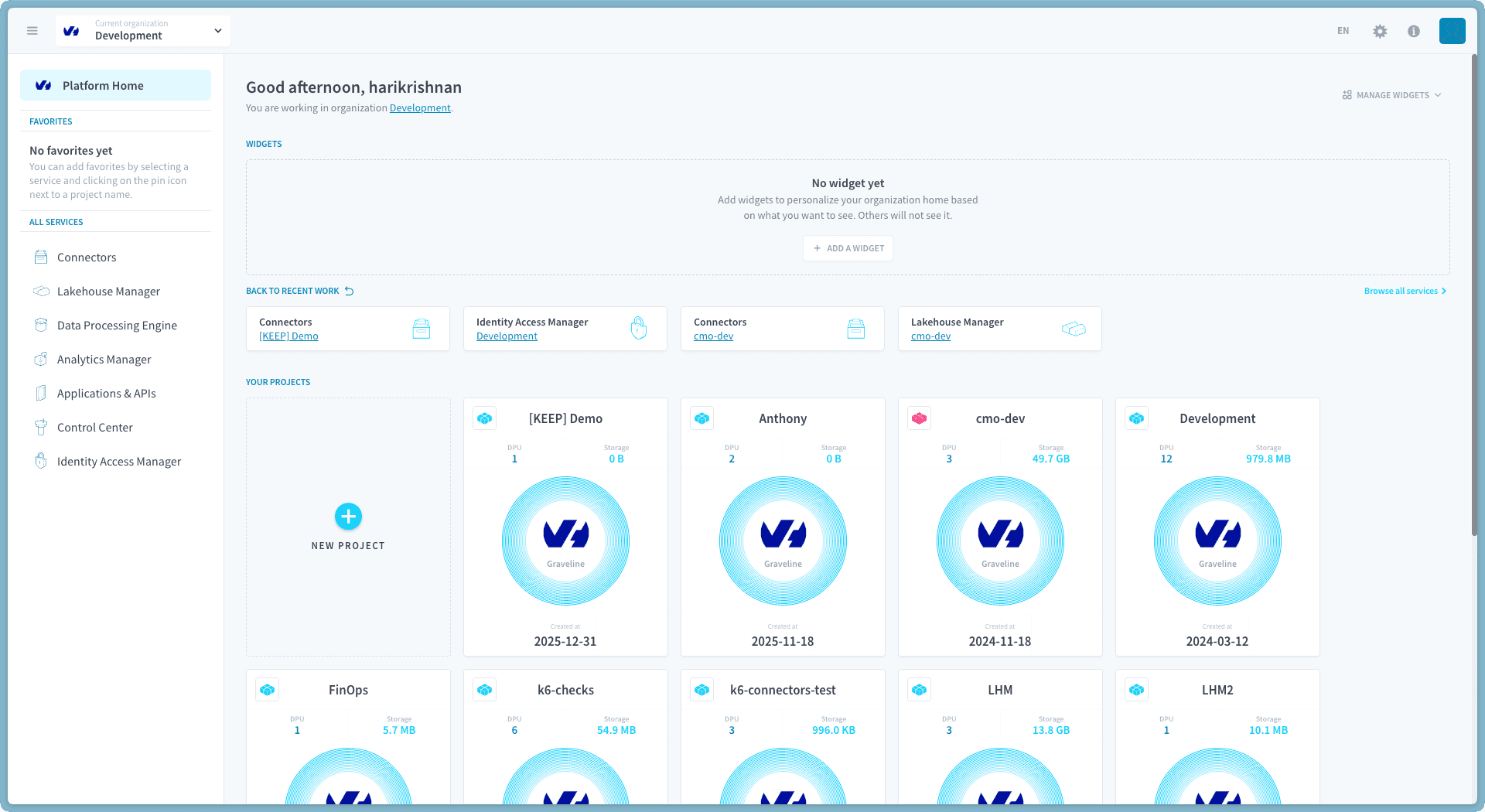The height and width of the screenshot is (812, 1485).
Task: Click the FinOps project title
Action: point(348,690)
